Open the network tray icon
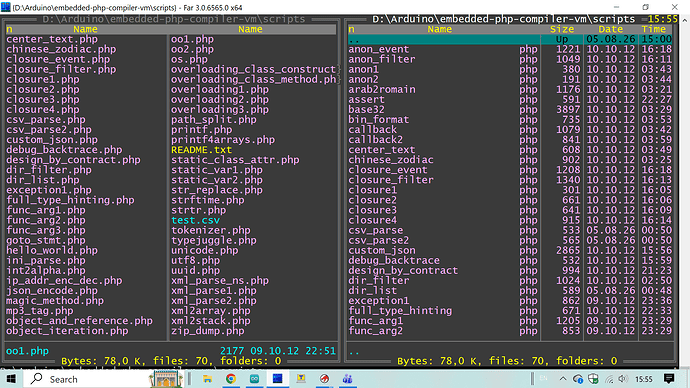Screen dimensions: 690x388 click(609, 379)
